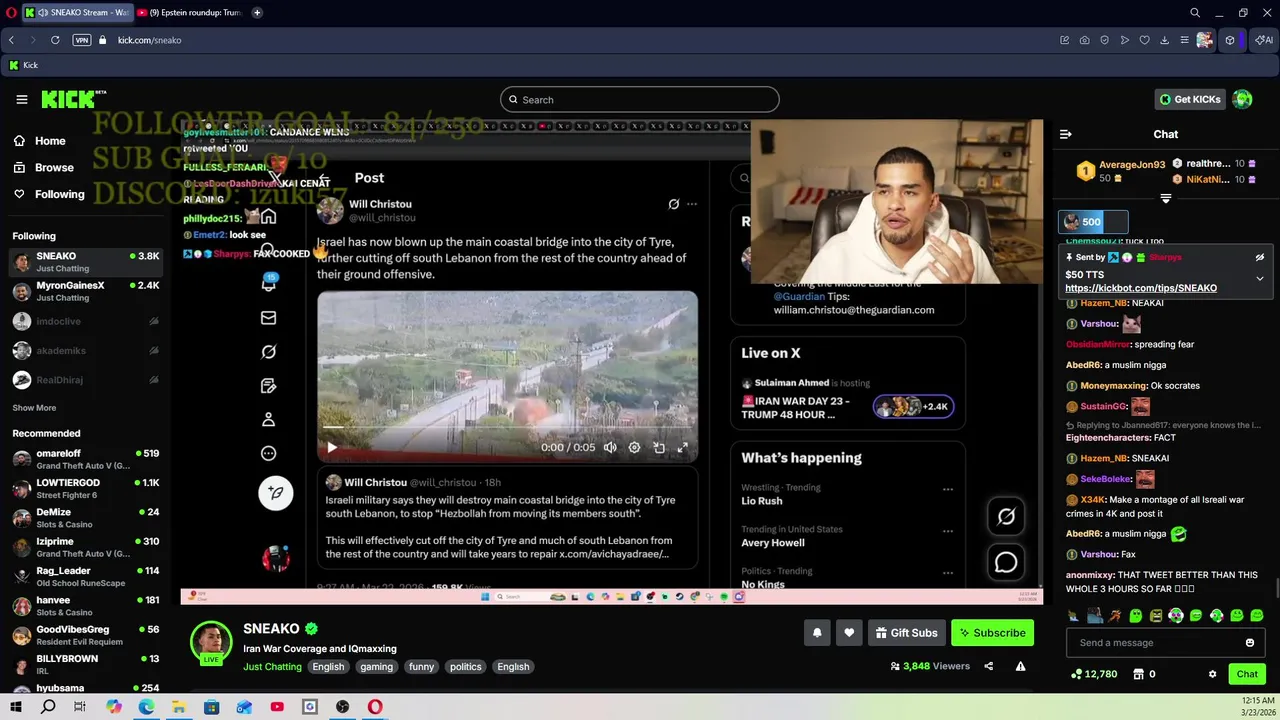Open Opera Easy Setup sliders icon

pyautogui.click(x=1185, y=40)
